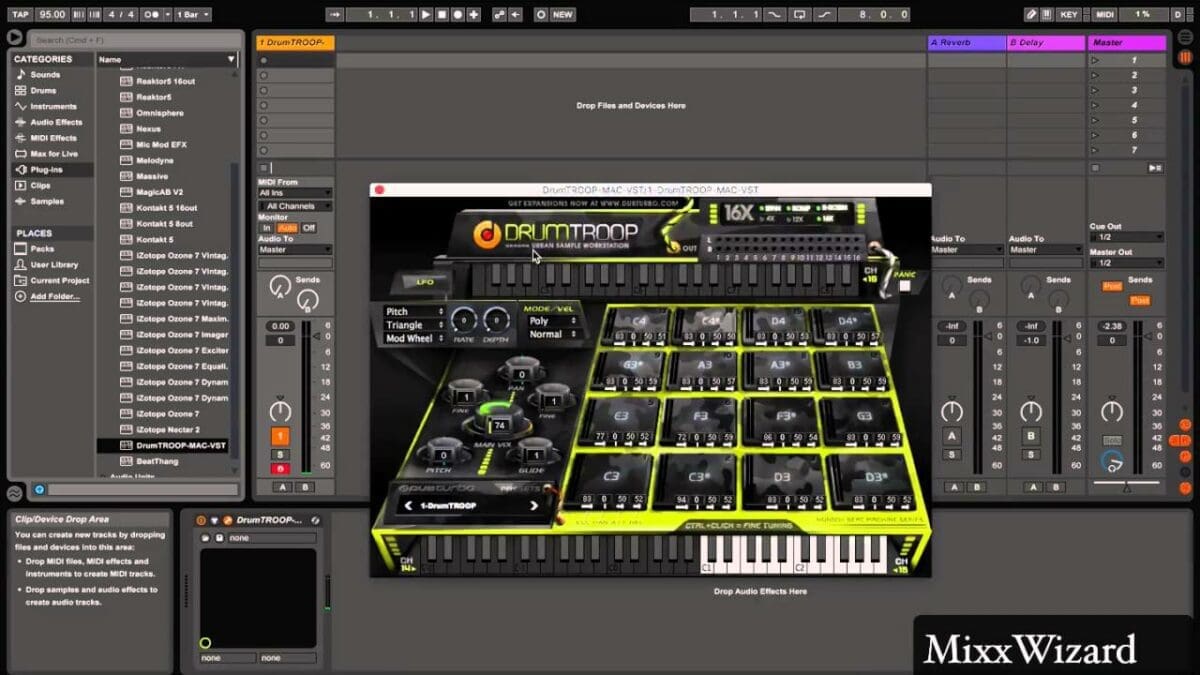Stop playback with the Stop button
1200x675 pixels.
tap(442, 15)
